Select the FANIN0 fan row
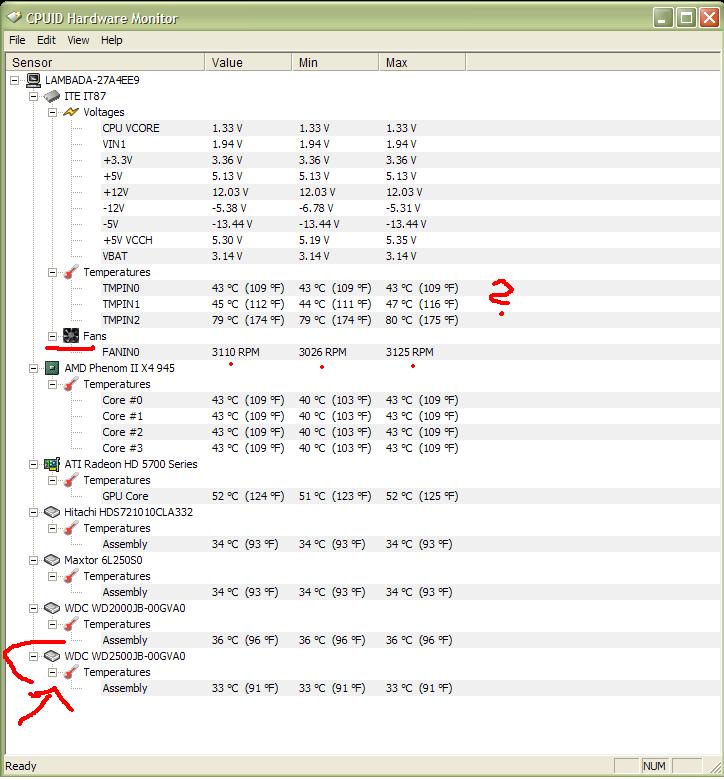 (410, 352)
